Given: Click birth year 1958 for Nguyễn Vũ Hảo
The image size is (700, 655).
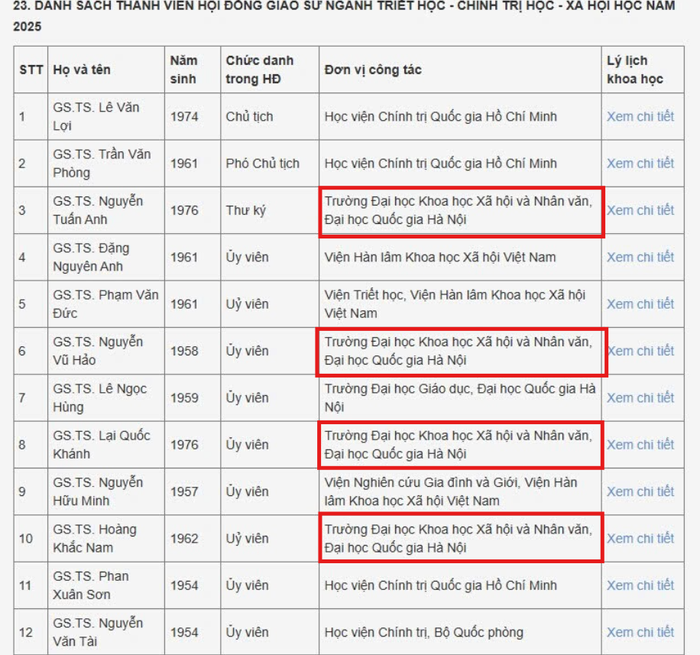Looking at the screenshot, I should [x=184, y=351].
